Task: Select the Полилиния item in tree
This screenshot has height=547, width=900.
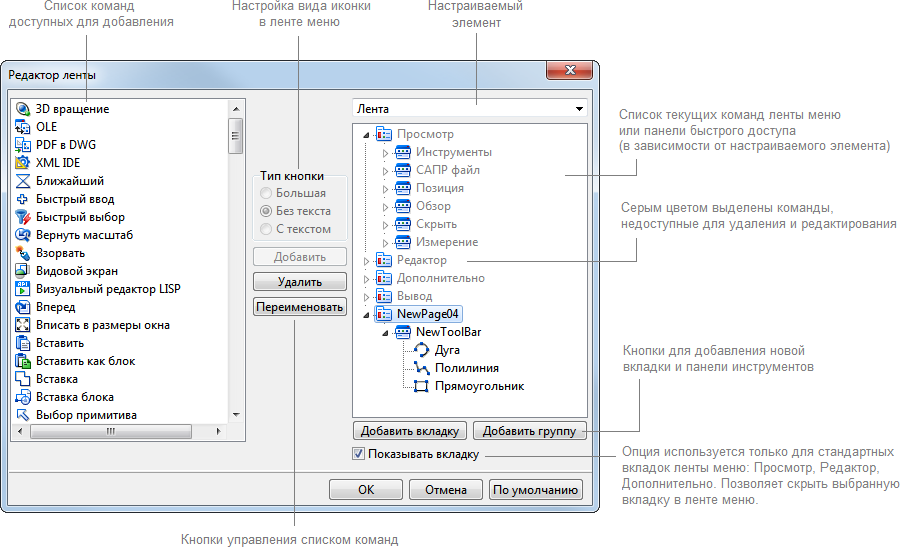Action: [466, 368]
